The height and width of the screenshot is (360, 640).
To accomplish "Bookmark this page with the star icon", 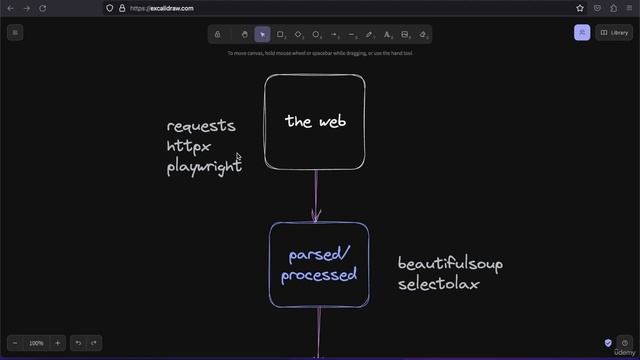I will pos(580,8).
